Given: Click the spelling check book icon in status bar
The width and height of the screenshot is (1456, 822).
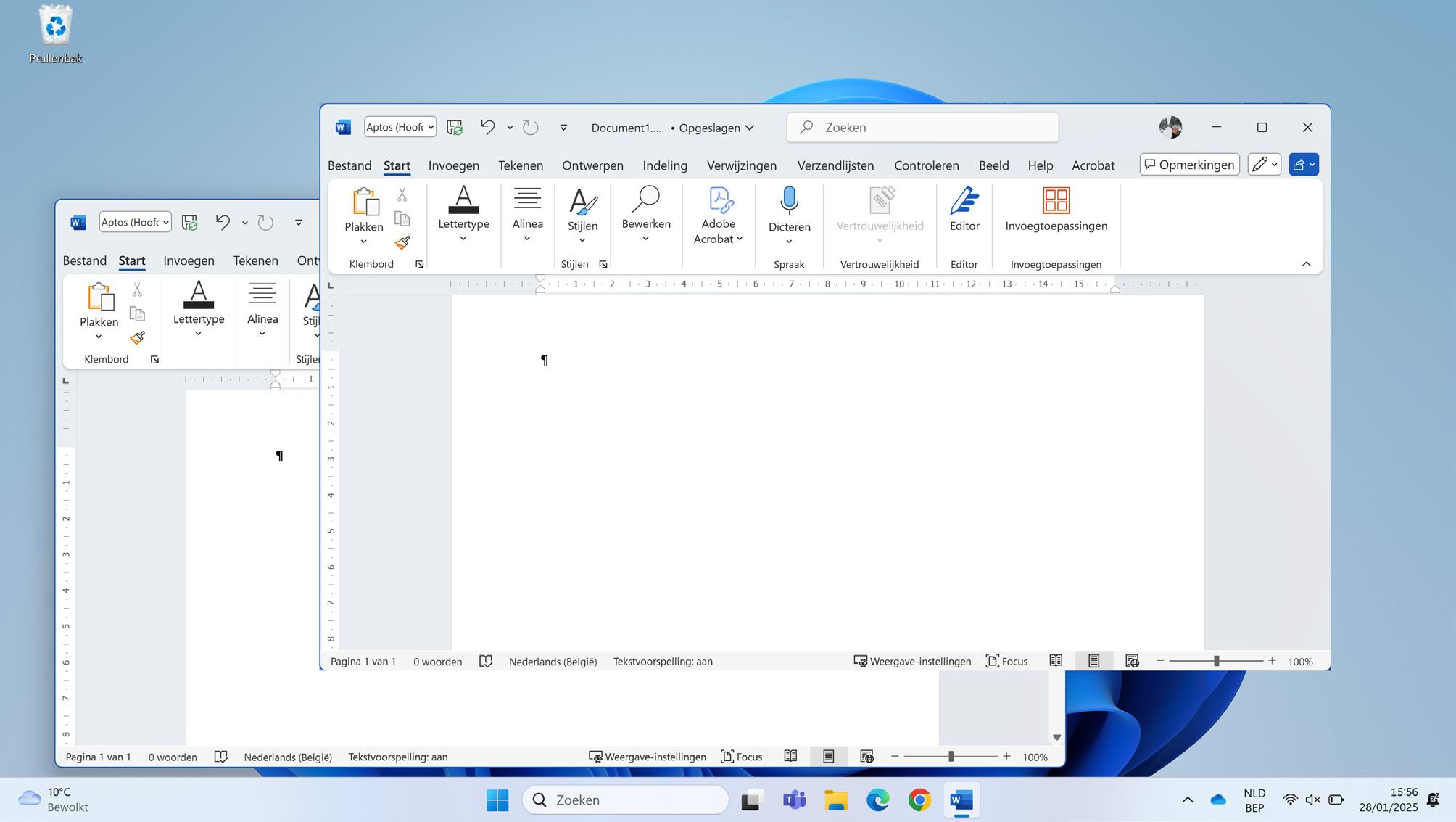Looking at the screenshot, I should coord(486,661).
